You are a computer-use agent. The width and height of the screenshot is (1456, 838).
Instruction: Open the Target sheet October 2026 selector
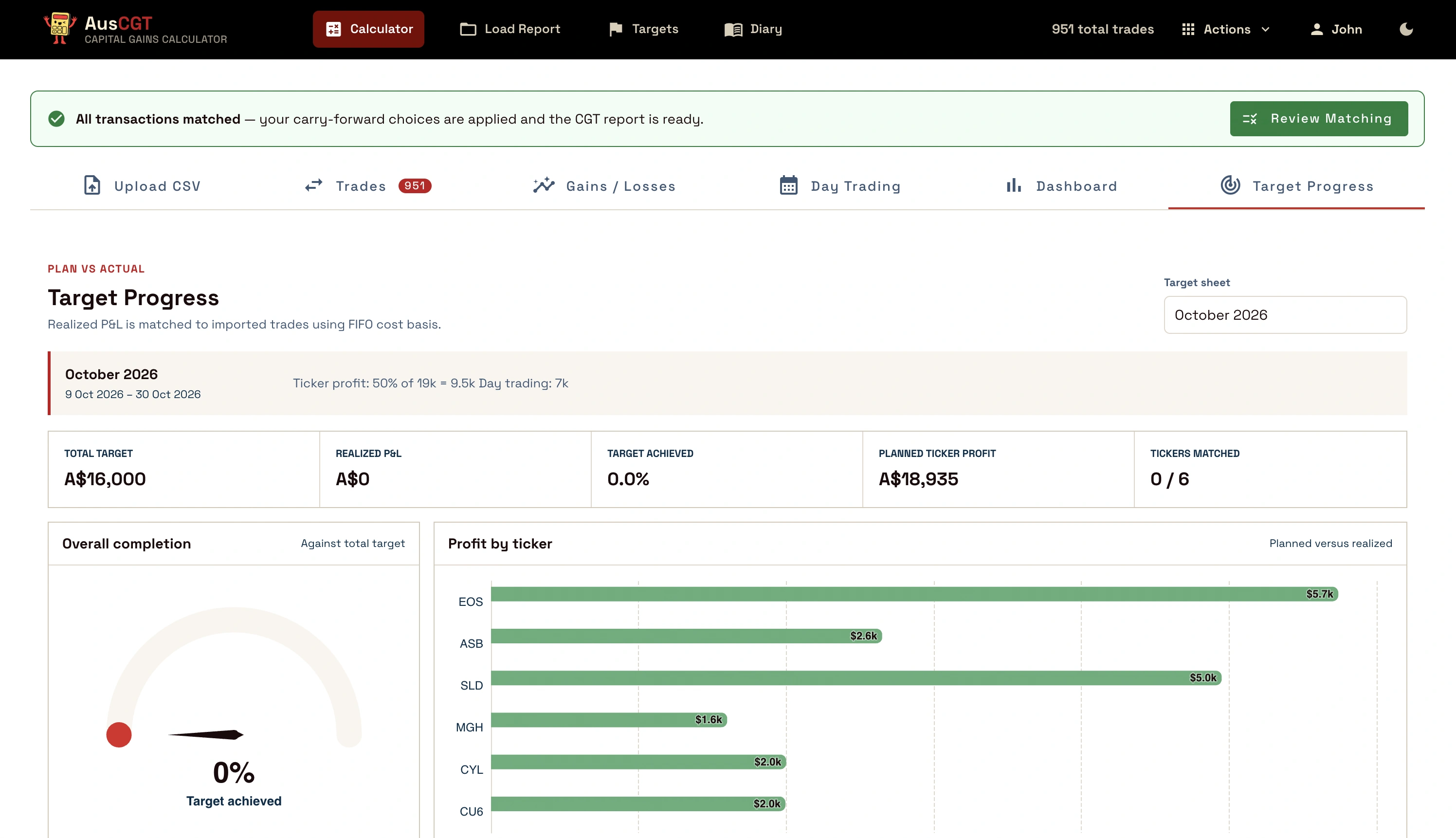(1285, 315)
